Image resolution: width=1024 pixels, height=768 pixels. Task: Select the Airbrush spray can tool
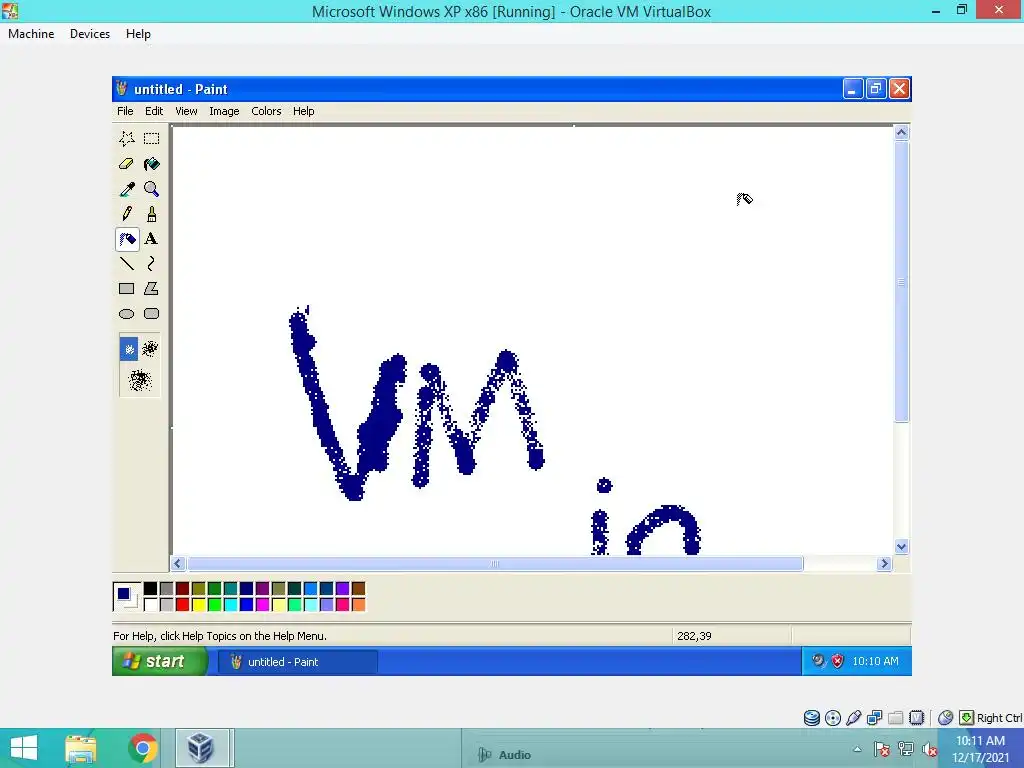coord(127,239)
